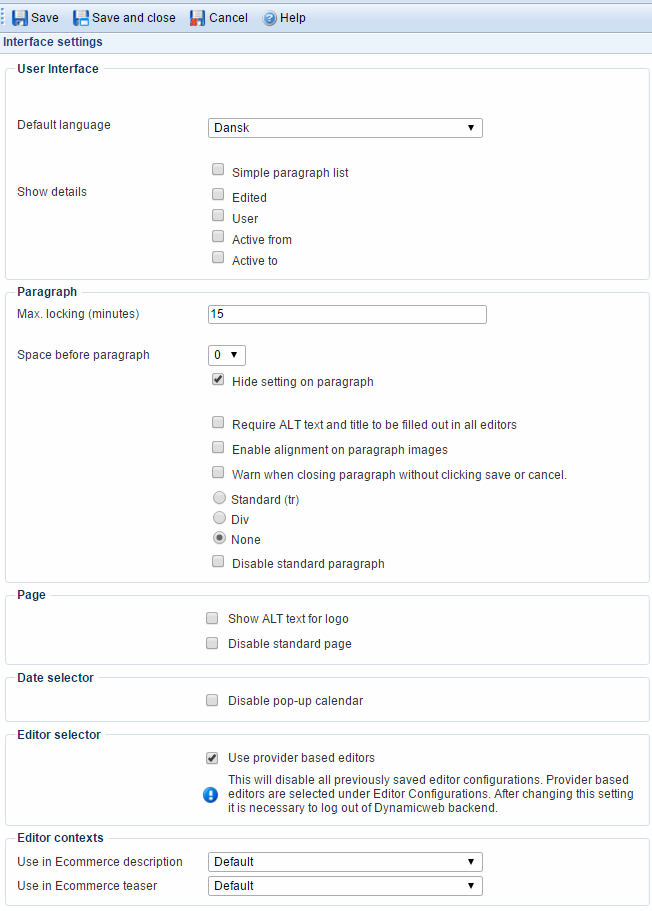Expand the Space before paragraph dropdown
The width and height of the screenshot is (652, 911).
point(227,355)
